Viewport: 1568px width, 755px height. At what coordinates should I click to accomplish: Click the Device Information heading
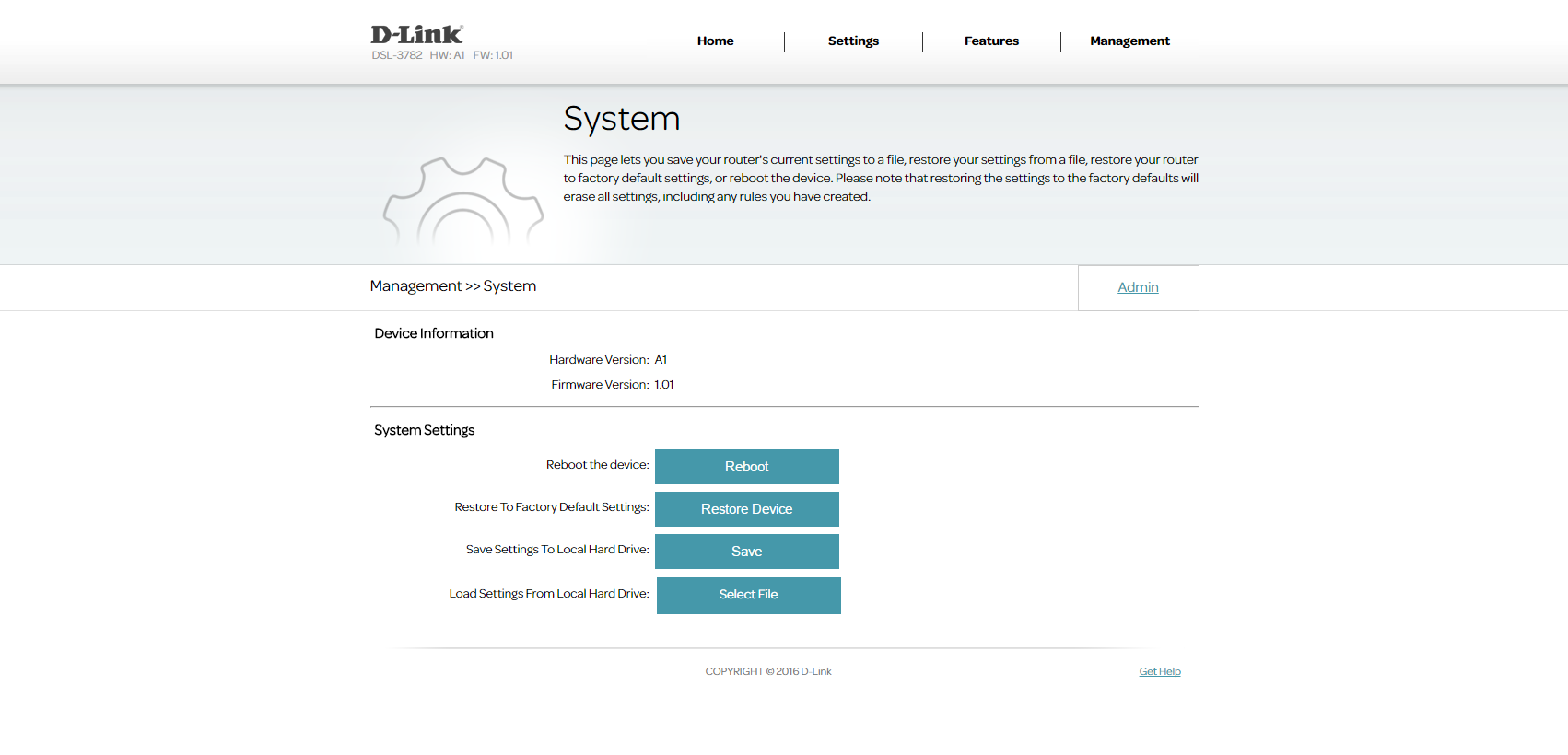[x=434, y=333]
